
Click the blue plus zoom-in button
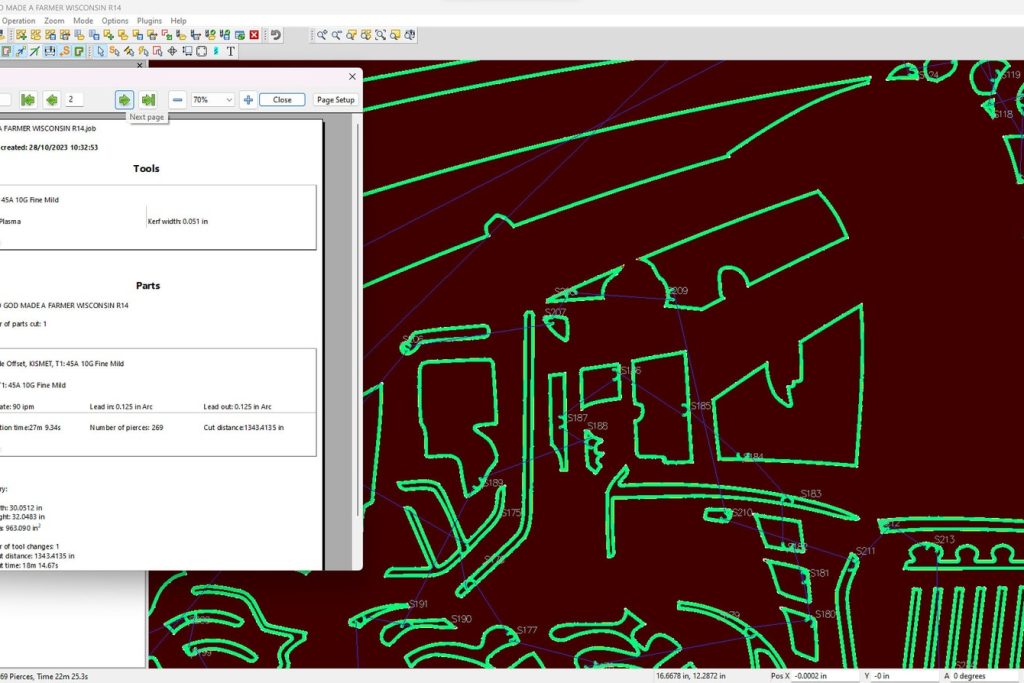coord(248,100)
